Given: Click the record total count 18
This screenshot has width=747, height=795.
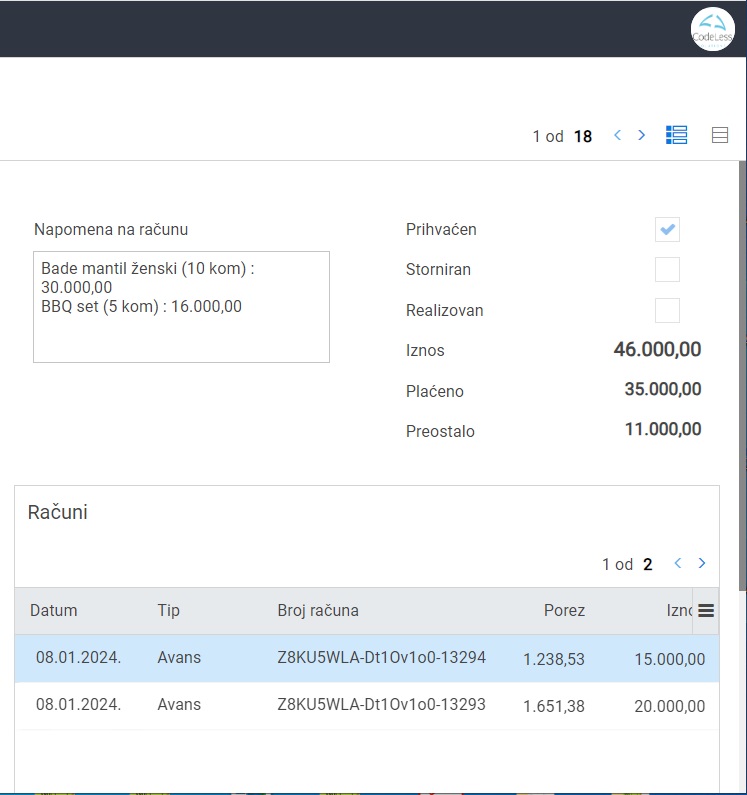Looking at the screenshot, I should [583, 136].
